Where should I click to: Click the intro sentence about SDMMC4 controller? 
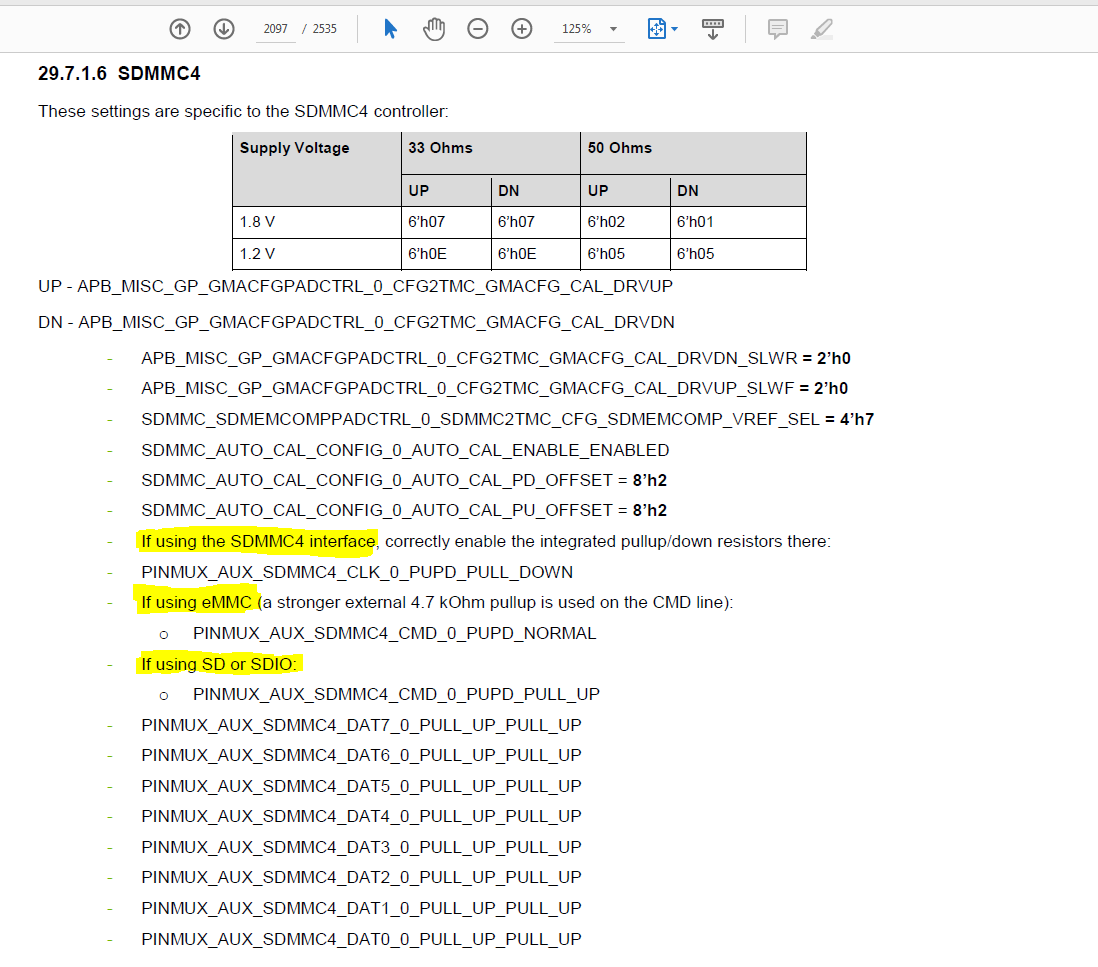(x=243, y=111)
